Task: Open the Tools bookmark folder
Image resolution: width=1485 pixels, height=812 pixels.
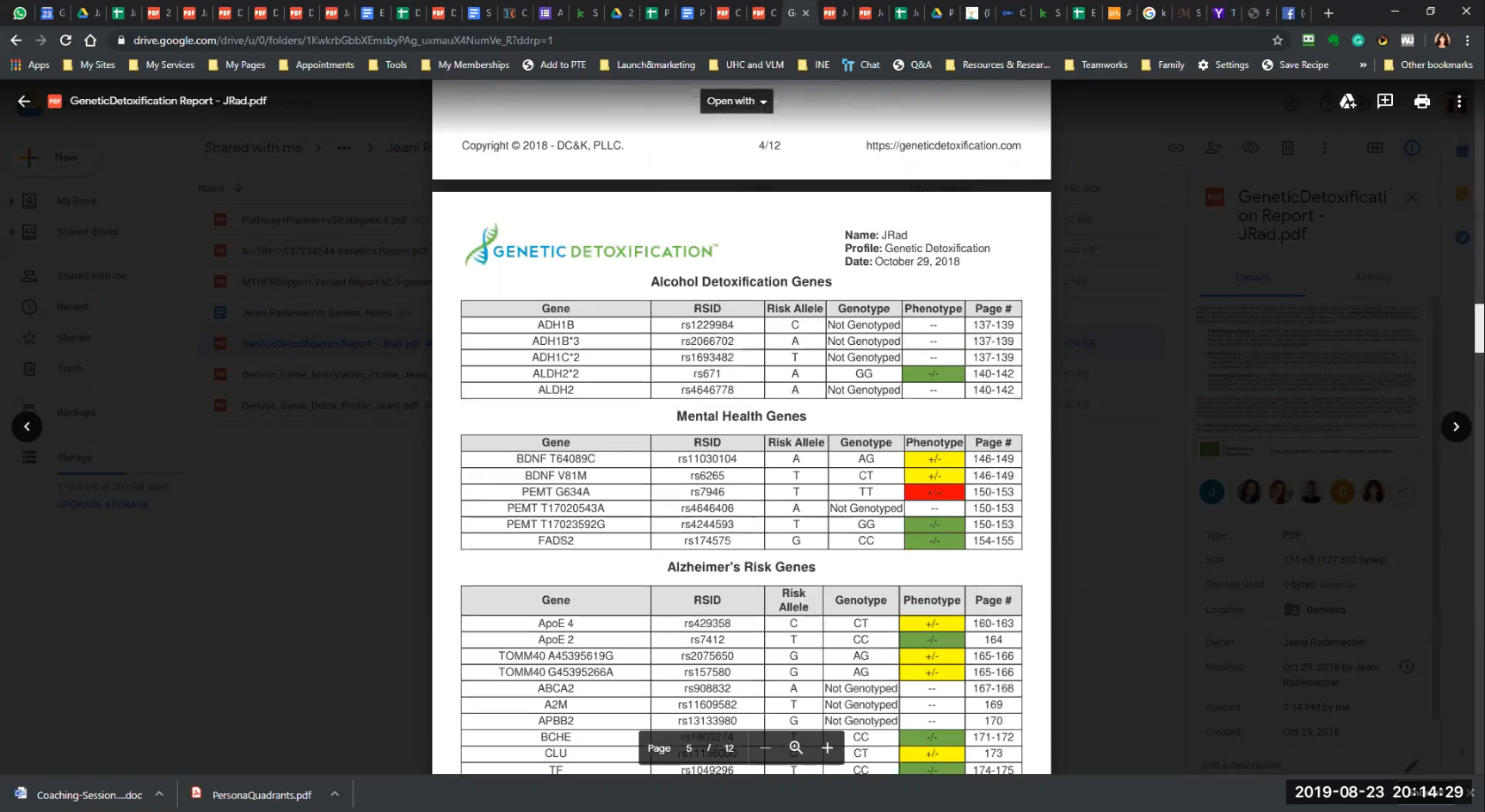Action: [x=387, y=65]
